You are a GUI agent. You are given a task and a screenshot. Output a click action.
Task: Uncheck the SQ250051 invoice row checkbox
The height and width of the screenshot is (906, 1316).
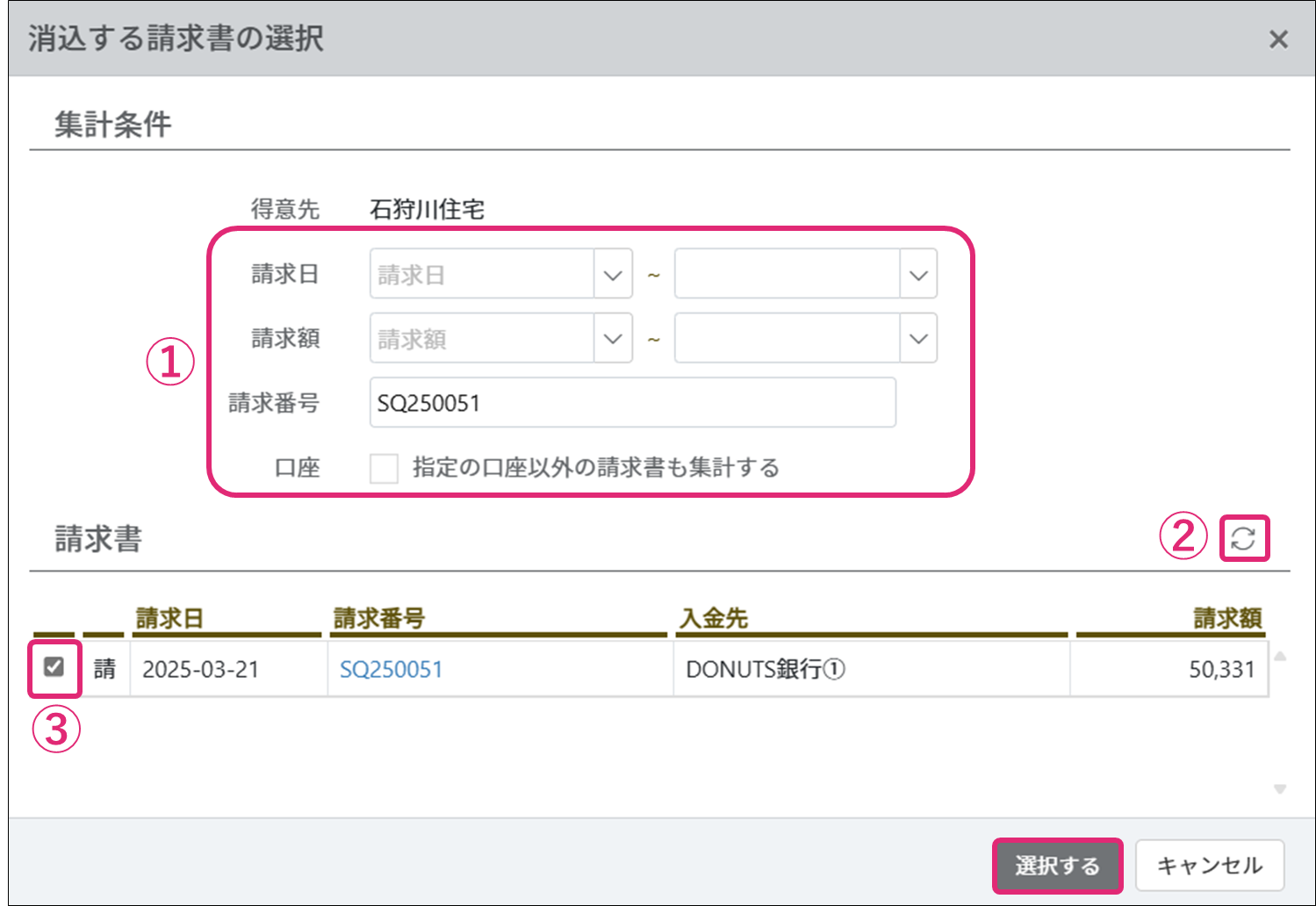[x=54, y=667]
